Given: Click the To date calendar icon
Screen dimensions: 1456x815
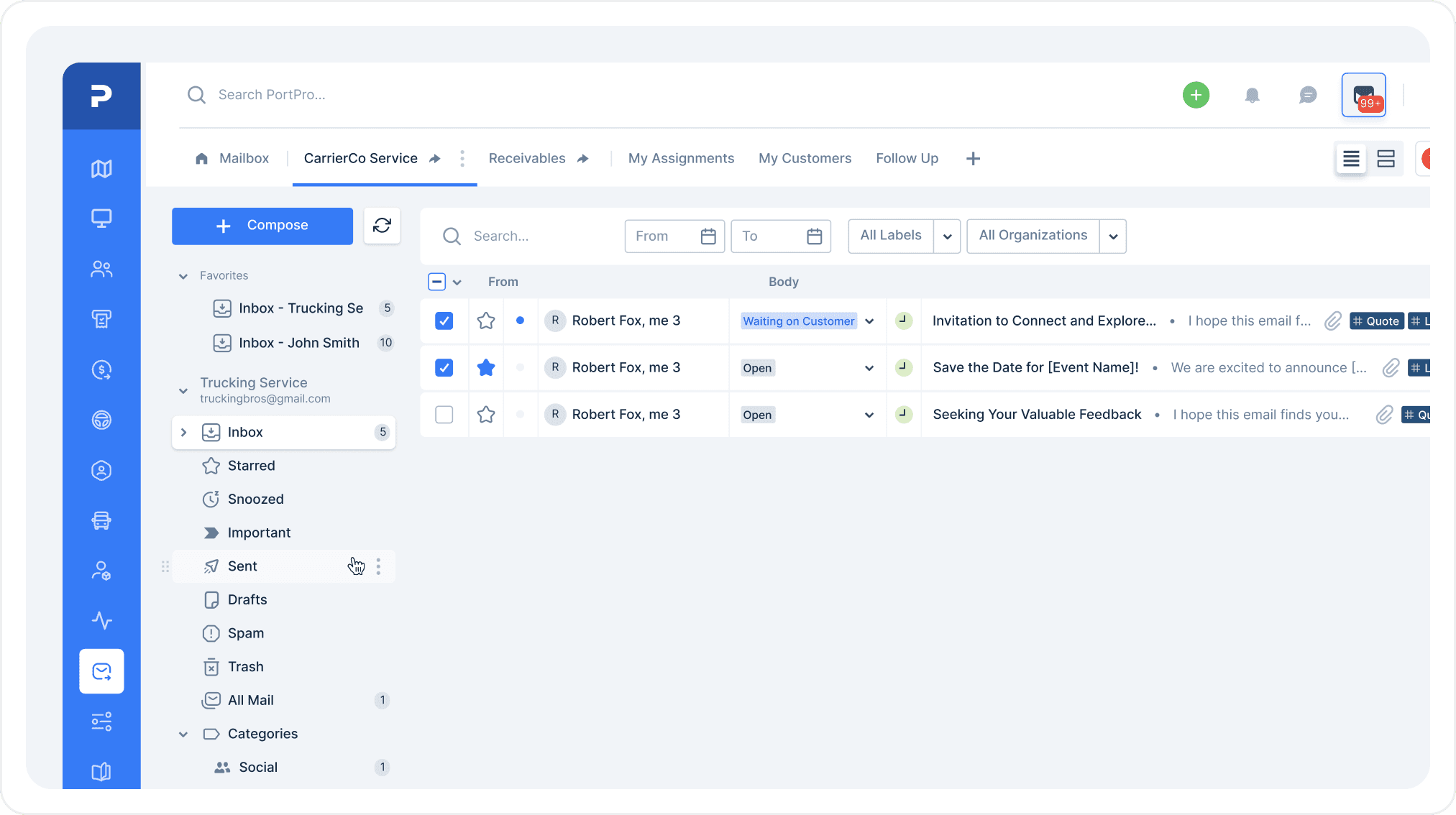Looking at the screenshot, I should tap(815, 236).
